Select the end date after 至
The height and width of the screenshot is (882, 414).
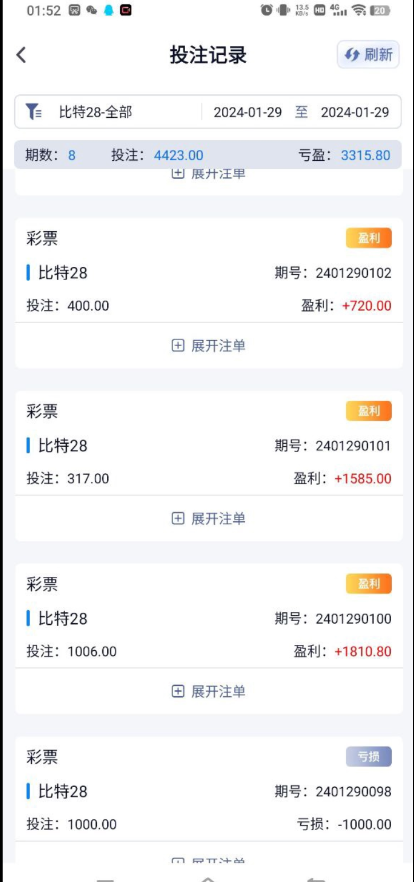pyautogui.click(x=355, y=112)
